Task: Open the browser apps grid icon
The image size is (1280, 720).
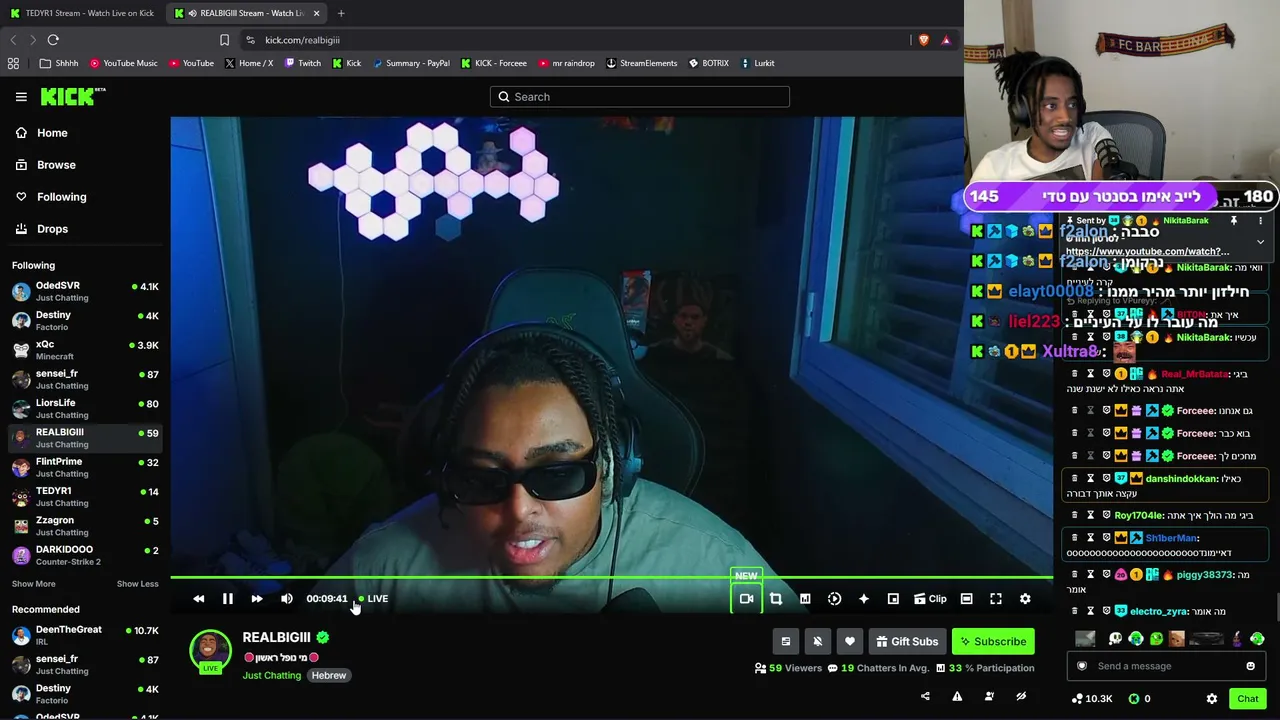Action: (x=13, y=63)
